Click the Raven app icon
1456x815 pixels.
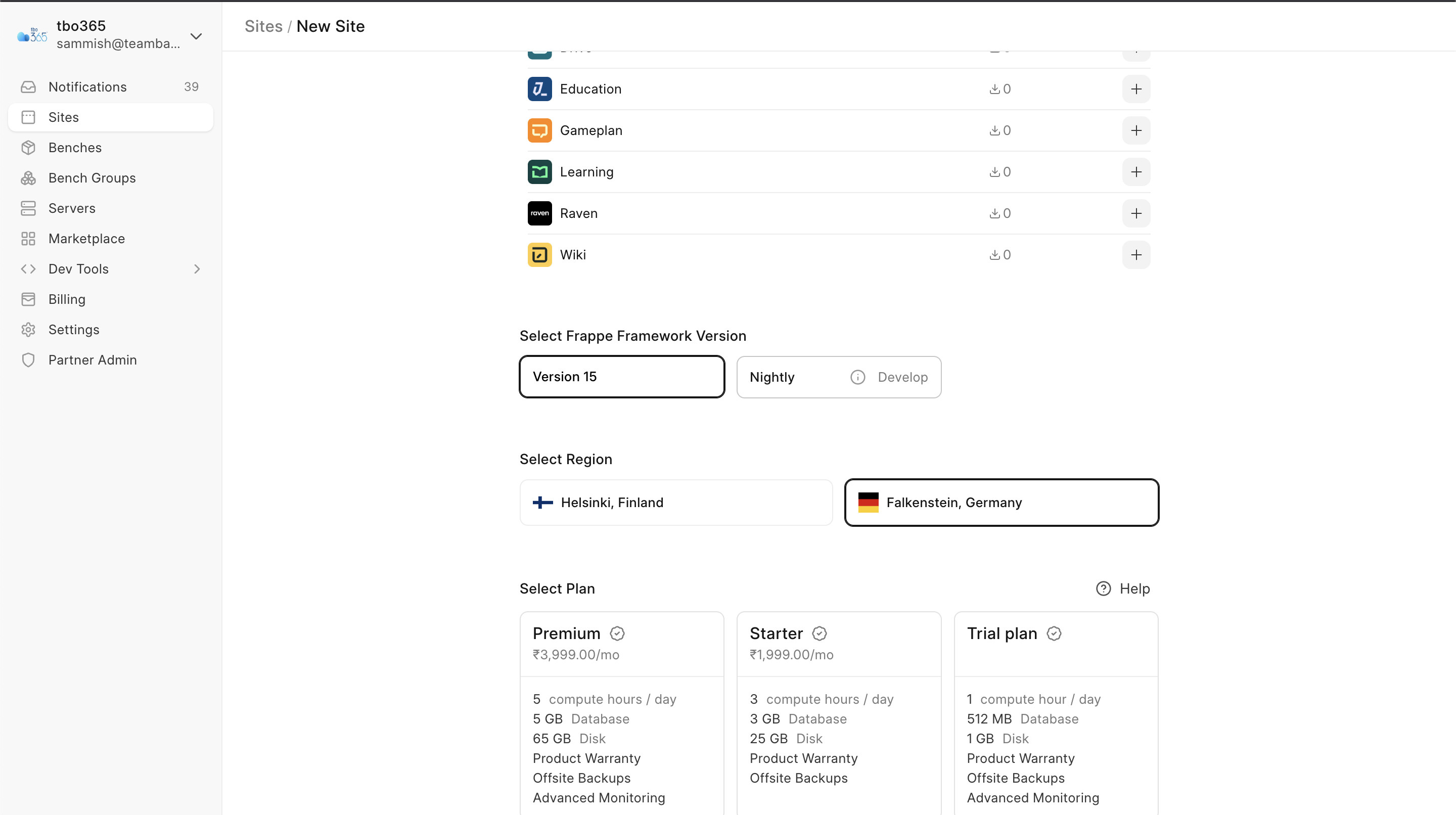click(x=540, y=213)
